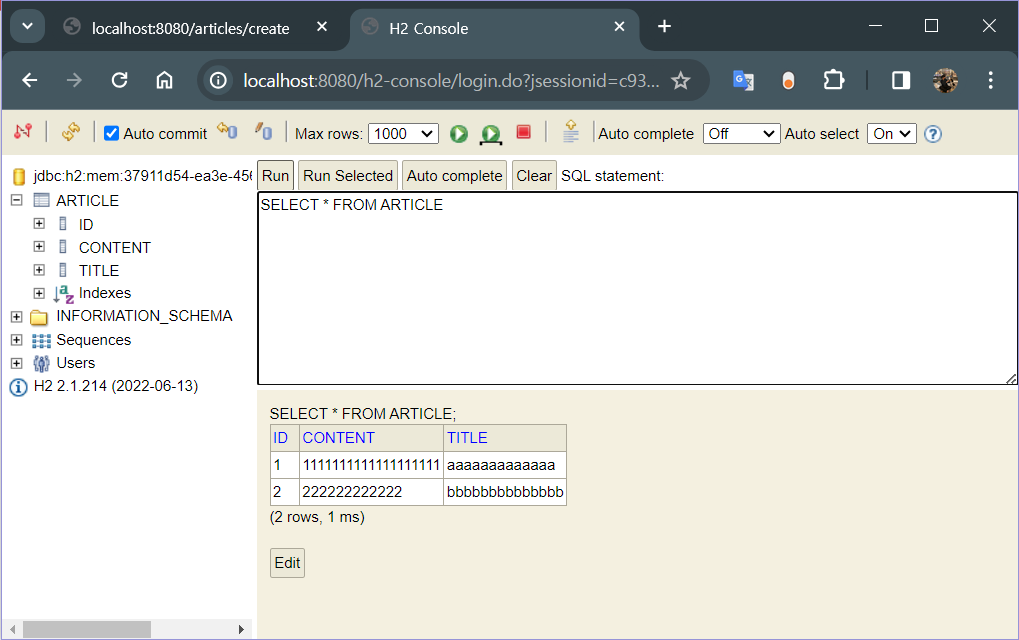Select the CONTENT column in tree
This screenshot has height=640, width=1019.
[x=114, y=248]
